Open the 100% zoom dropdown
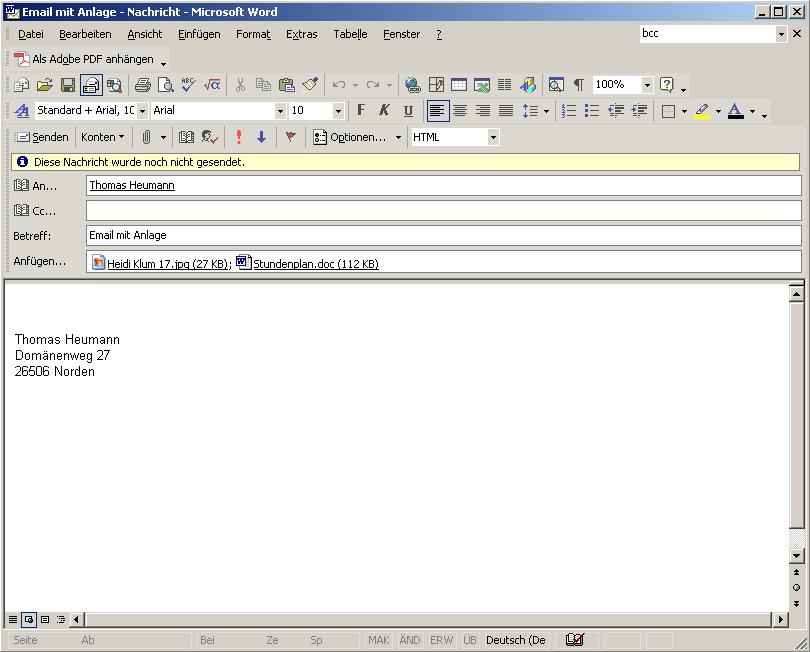This screenshot has height=652, width=810. (x=647, y=85)
